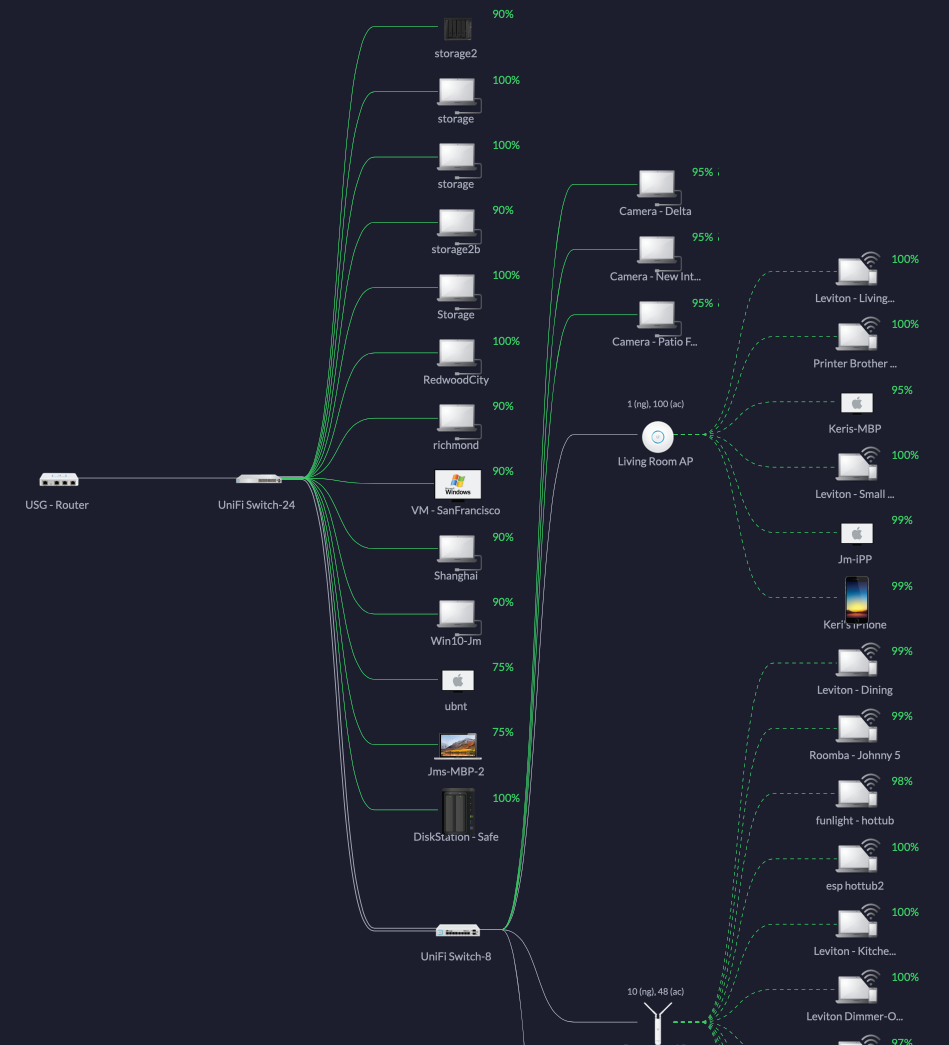The width and height of the screenshot is (949, 1045).
Task: Select the funlight - hottub wireless icon
Action: point(859,791)
